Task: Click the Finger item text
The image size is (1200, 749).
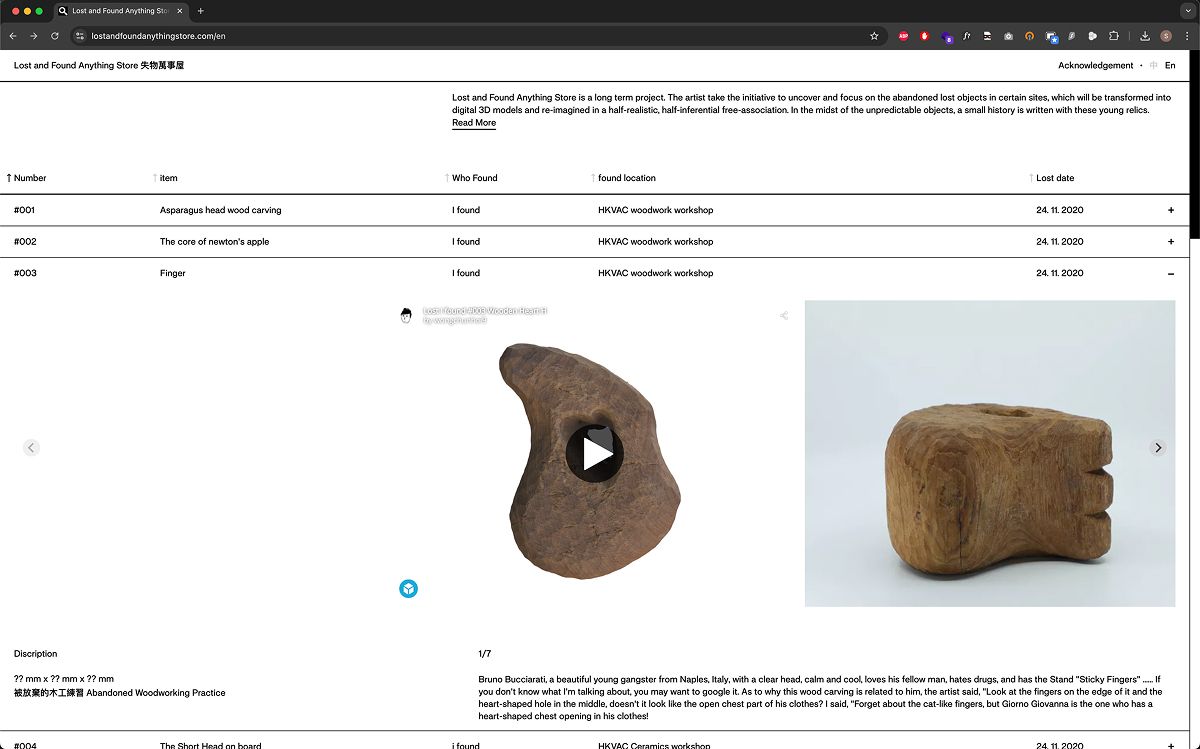Action: (x=173, y=273)
